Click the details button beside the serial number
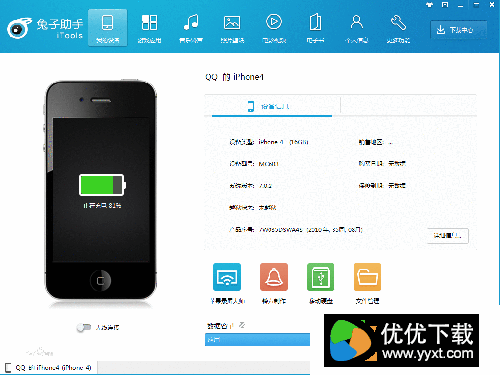 coord(448,236)
